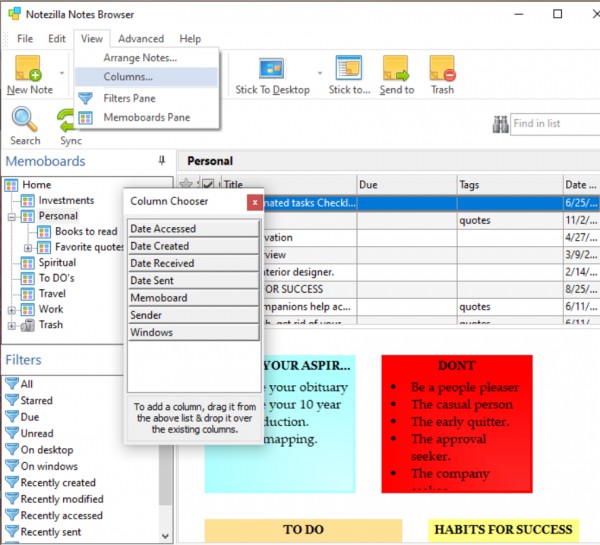This screenshot has width=600, height=545.
Task: Click the Sender column item
Action: click(194, 315)
